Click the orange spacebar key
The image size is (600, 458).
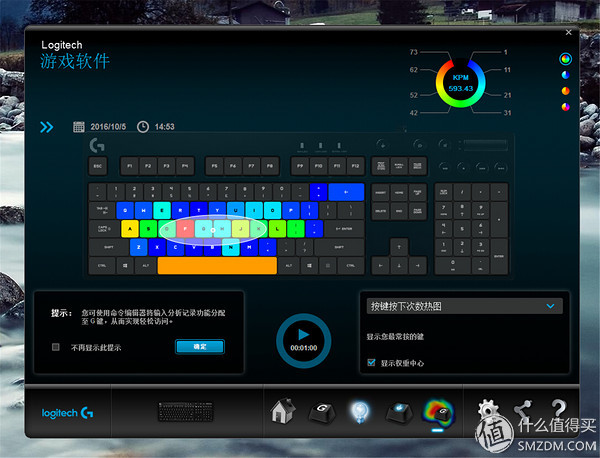217,266
